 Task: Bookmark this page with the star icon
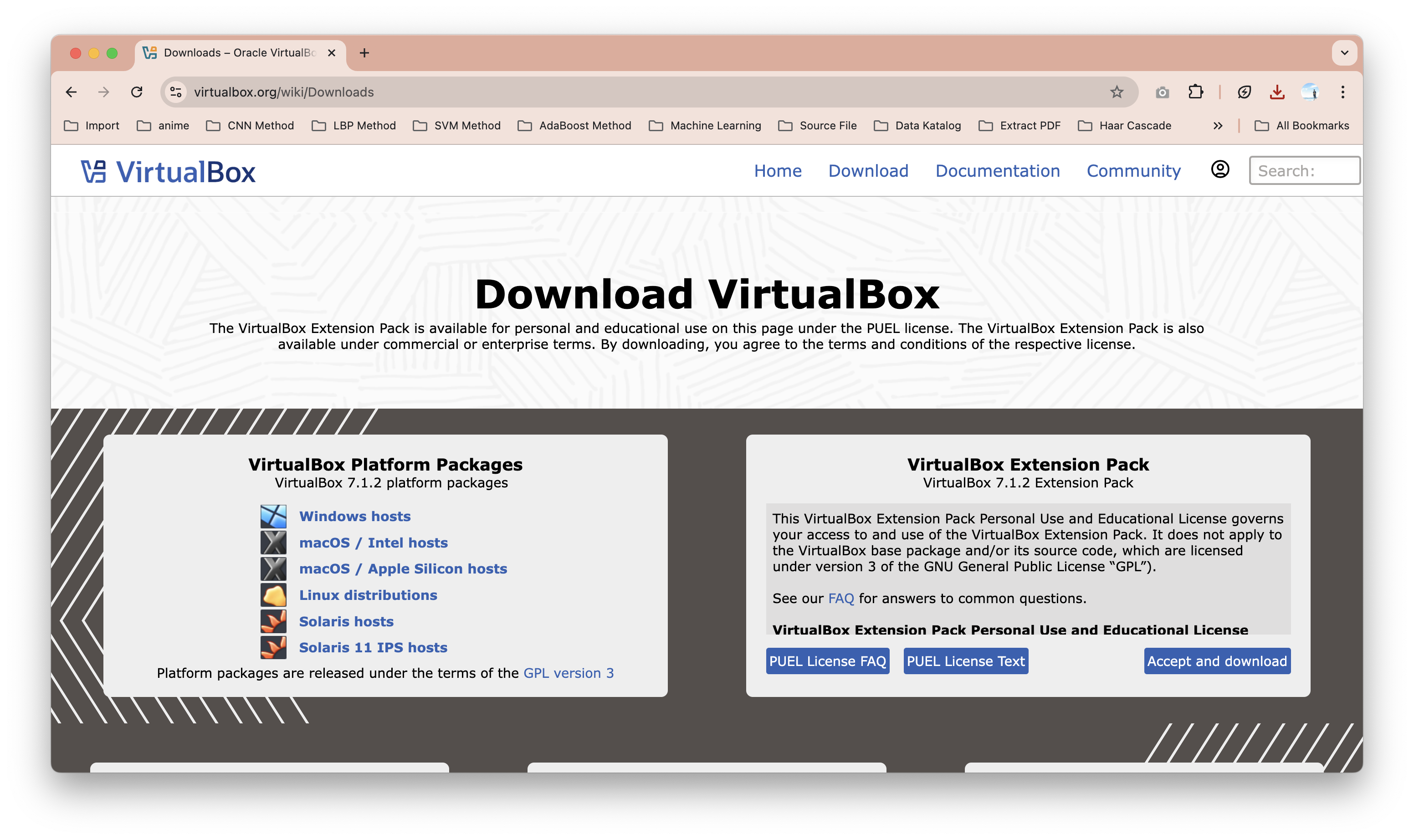click(x=1116, y=92)
